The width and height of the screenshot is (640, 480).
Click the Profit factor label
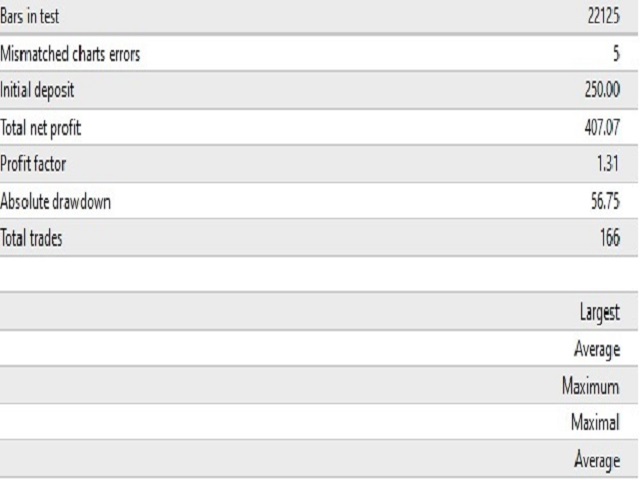coord(33,164)
